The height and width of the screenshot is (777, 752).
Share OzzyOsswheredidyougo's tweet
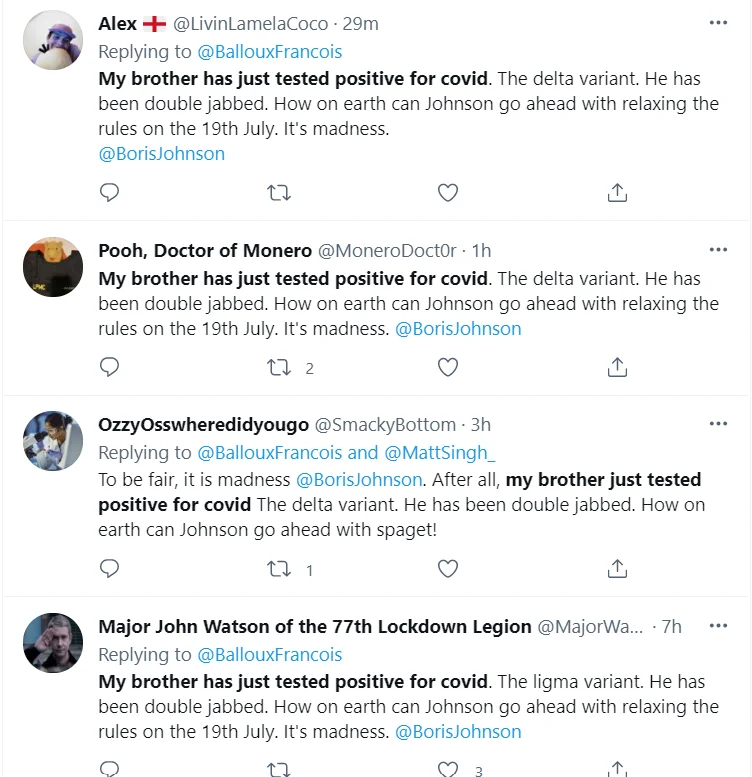pyautogui.click(x=617, y=569)
